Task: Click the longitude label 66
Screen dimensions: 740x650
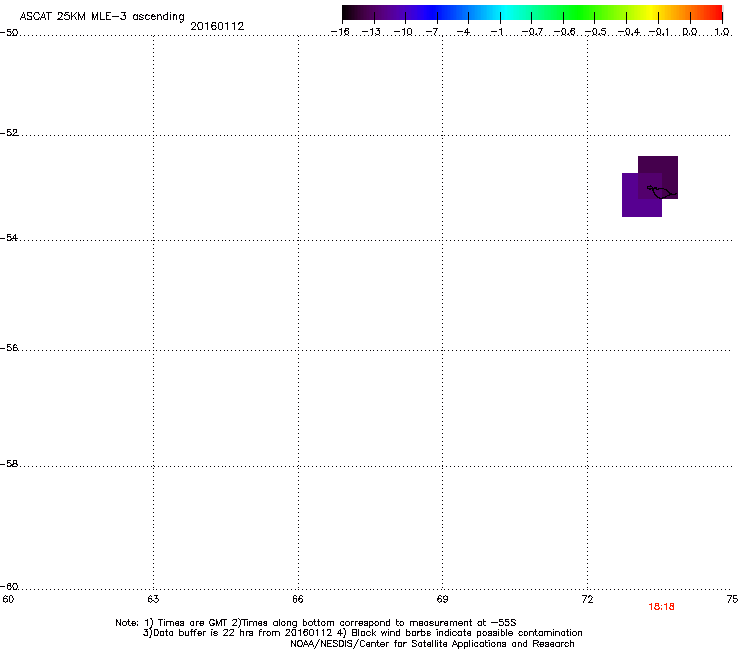Action: click(x=298, y=599)
